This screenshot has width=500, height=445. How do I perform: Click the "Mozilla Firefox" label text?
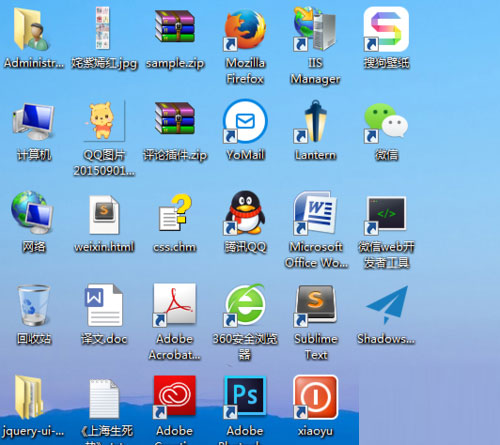245,71
